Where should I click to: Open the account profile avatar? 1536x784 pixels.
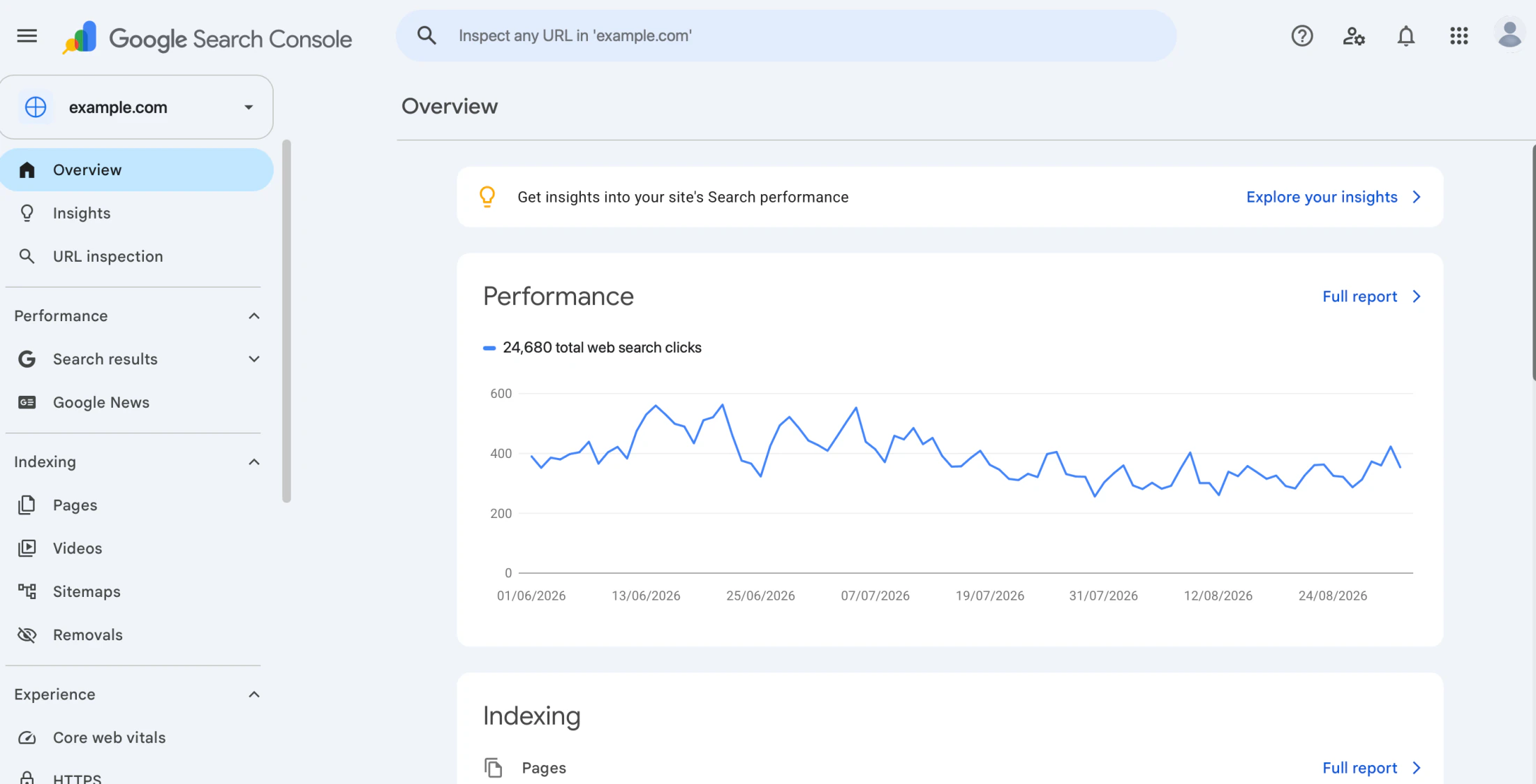click(1509, 35)
